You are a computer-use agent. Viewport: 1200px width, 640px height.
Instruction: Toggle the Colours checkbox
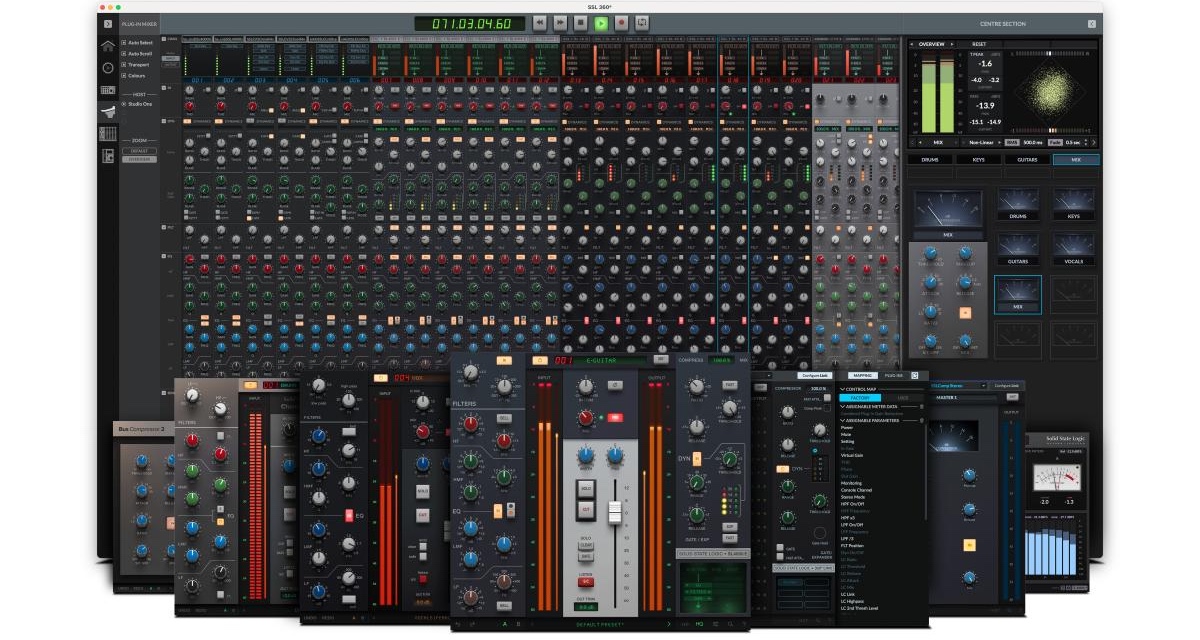pyautogui.click(x=124, y=75)
